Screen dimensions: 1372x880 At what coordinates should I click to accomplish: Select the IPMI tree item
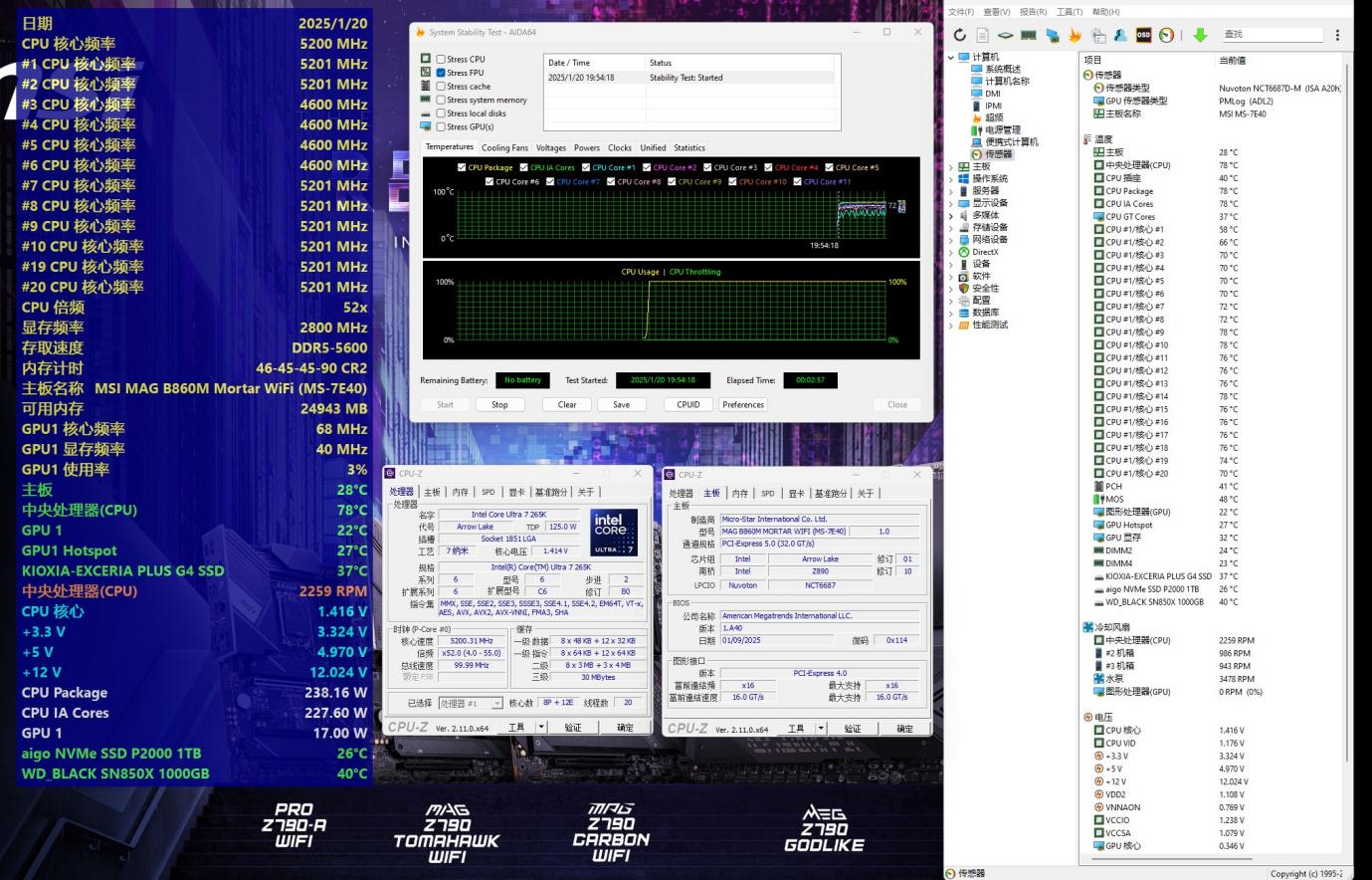(x=986, y=106)
